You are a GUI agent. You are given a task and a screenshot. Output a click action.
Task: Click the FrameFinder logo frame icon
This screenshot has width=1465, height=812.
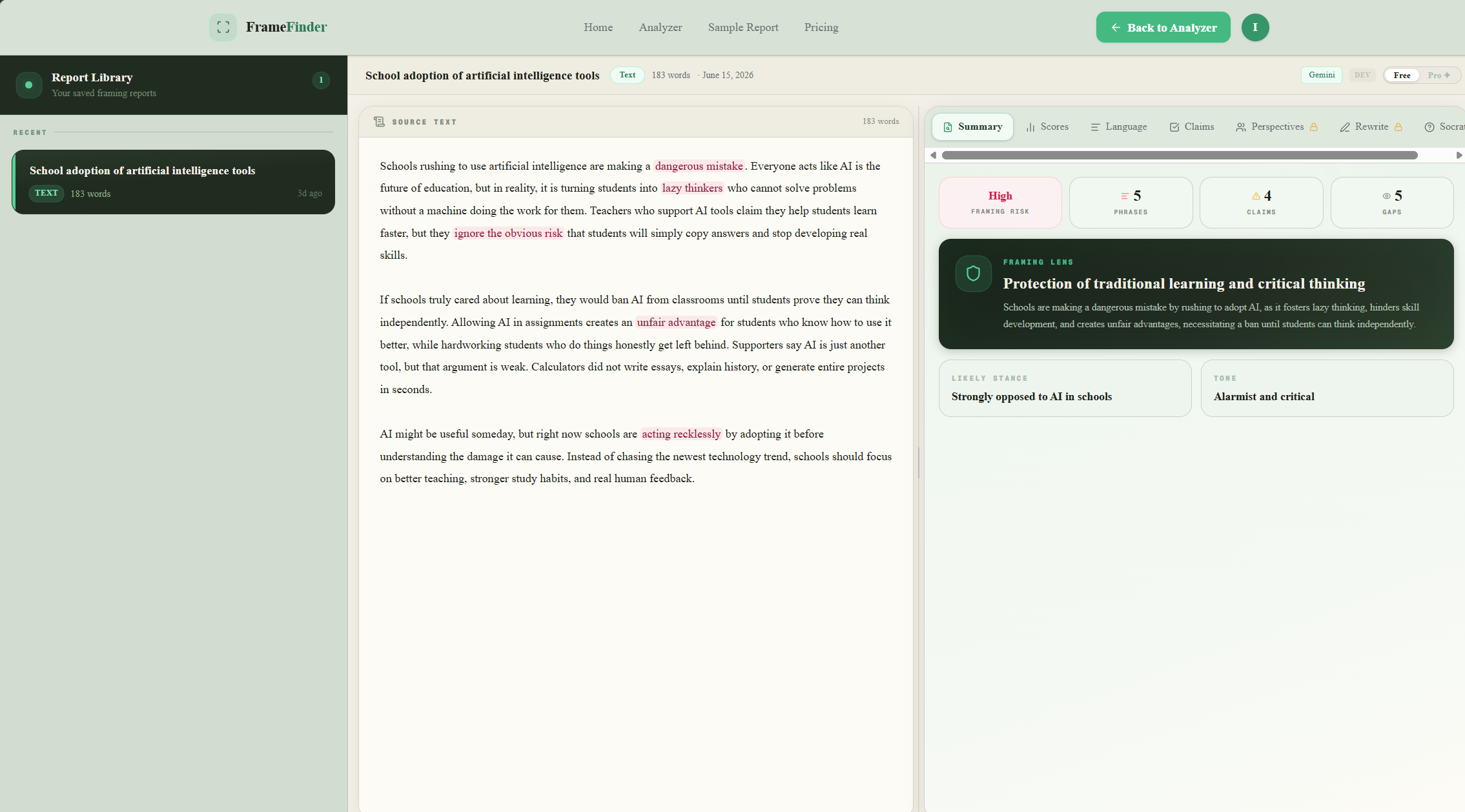[223, 27]
